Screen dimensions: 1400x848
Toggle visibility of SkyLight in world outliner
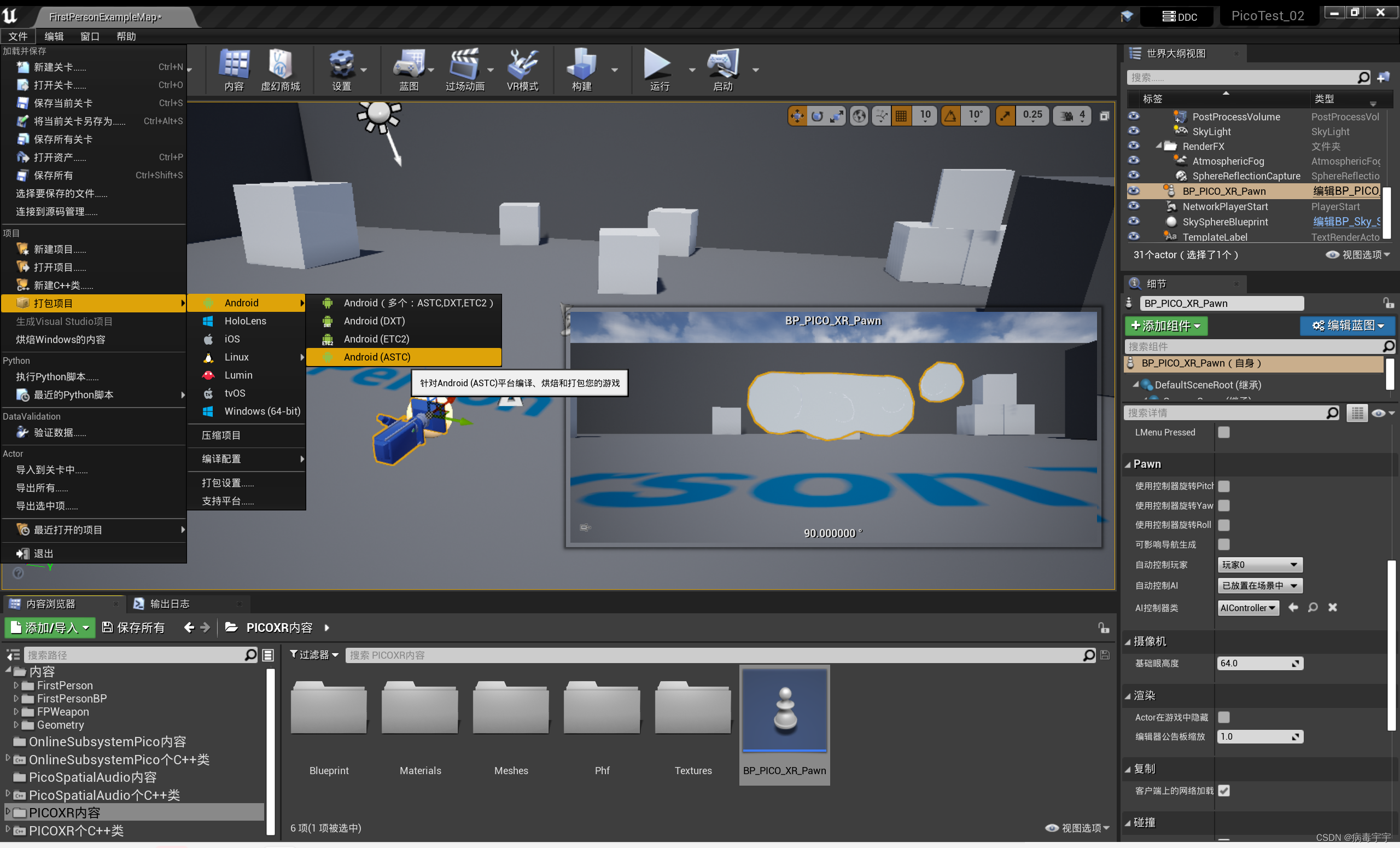1134,131
